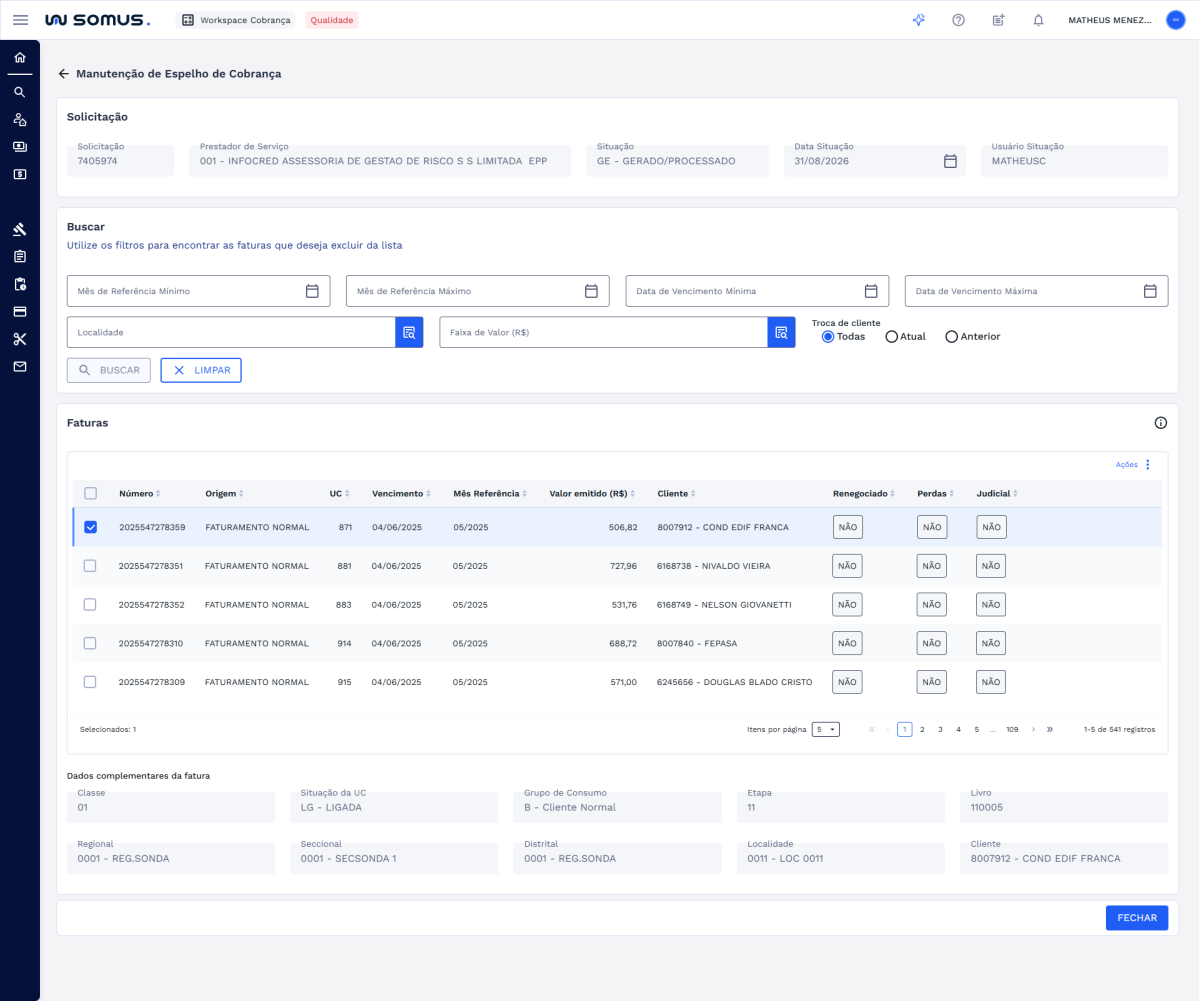This screenshot has width=1199, height=1001.
Task: Open Workspace Cobrança selector
Action: [x=236, y=20]
